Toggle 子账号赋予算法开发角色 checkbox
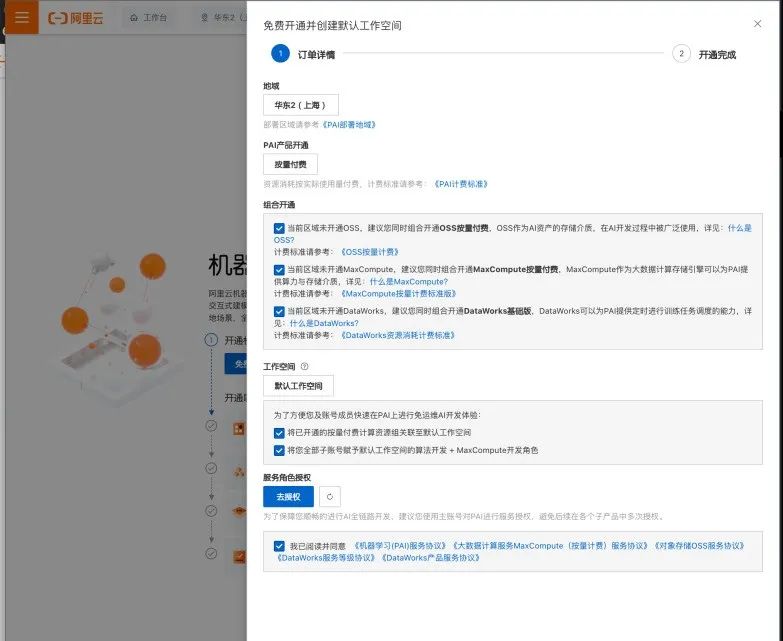This screenshot has height=641, width=783. click(x=279, y=450)
